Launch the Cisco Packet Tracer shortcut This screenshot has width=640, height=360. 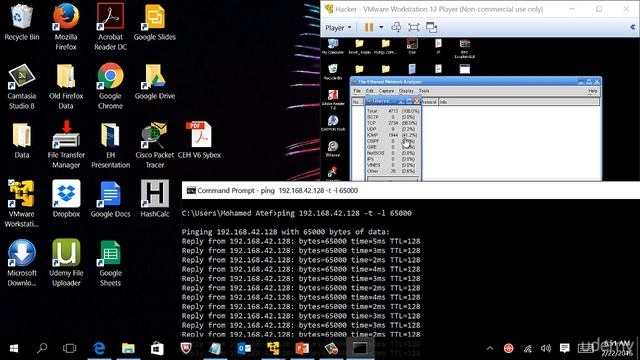154,146
